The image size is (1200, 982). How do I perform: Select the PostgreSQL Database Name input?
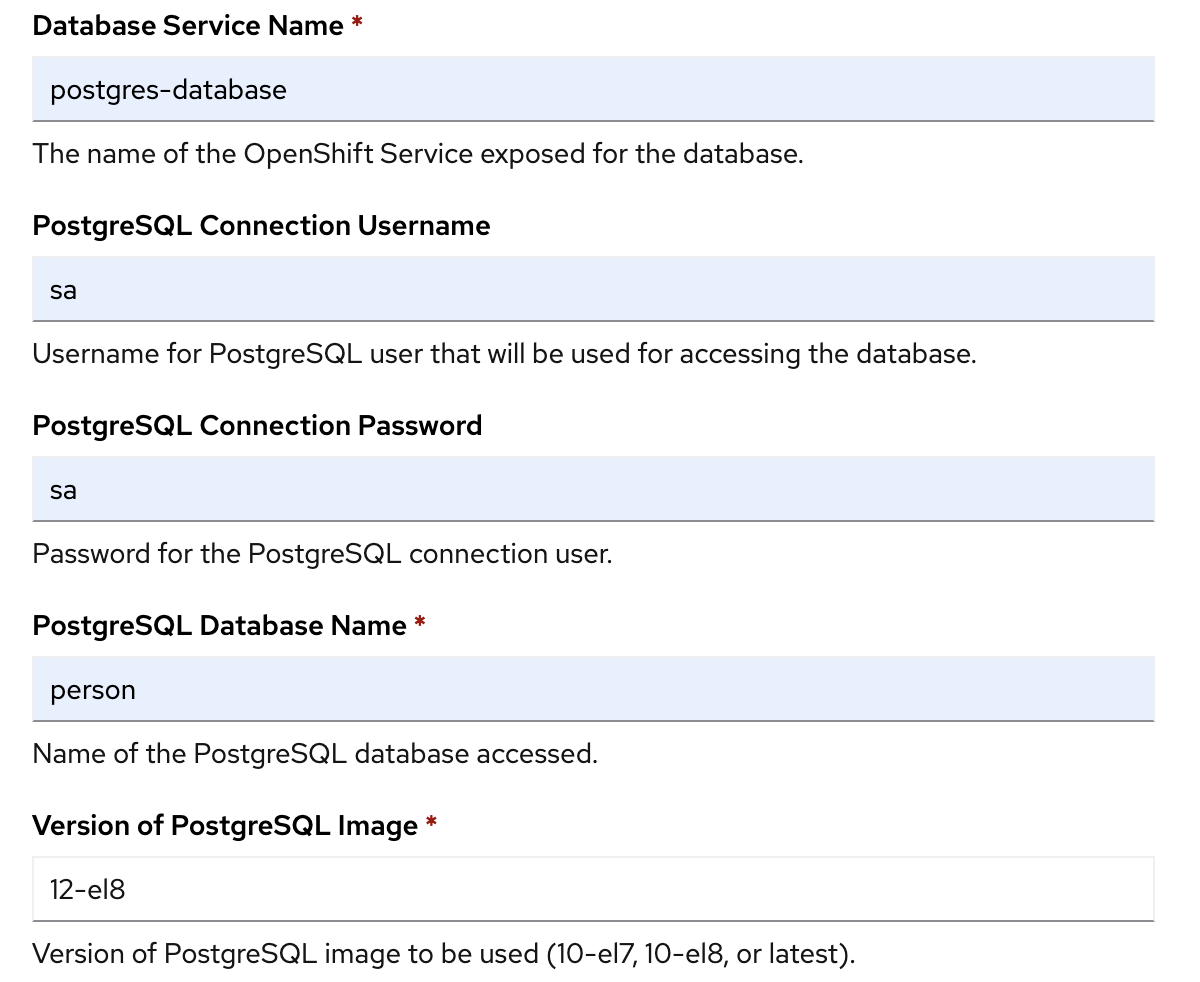(593, 690)
